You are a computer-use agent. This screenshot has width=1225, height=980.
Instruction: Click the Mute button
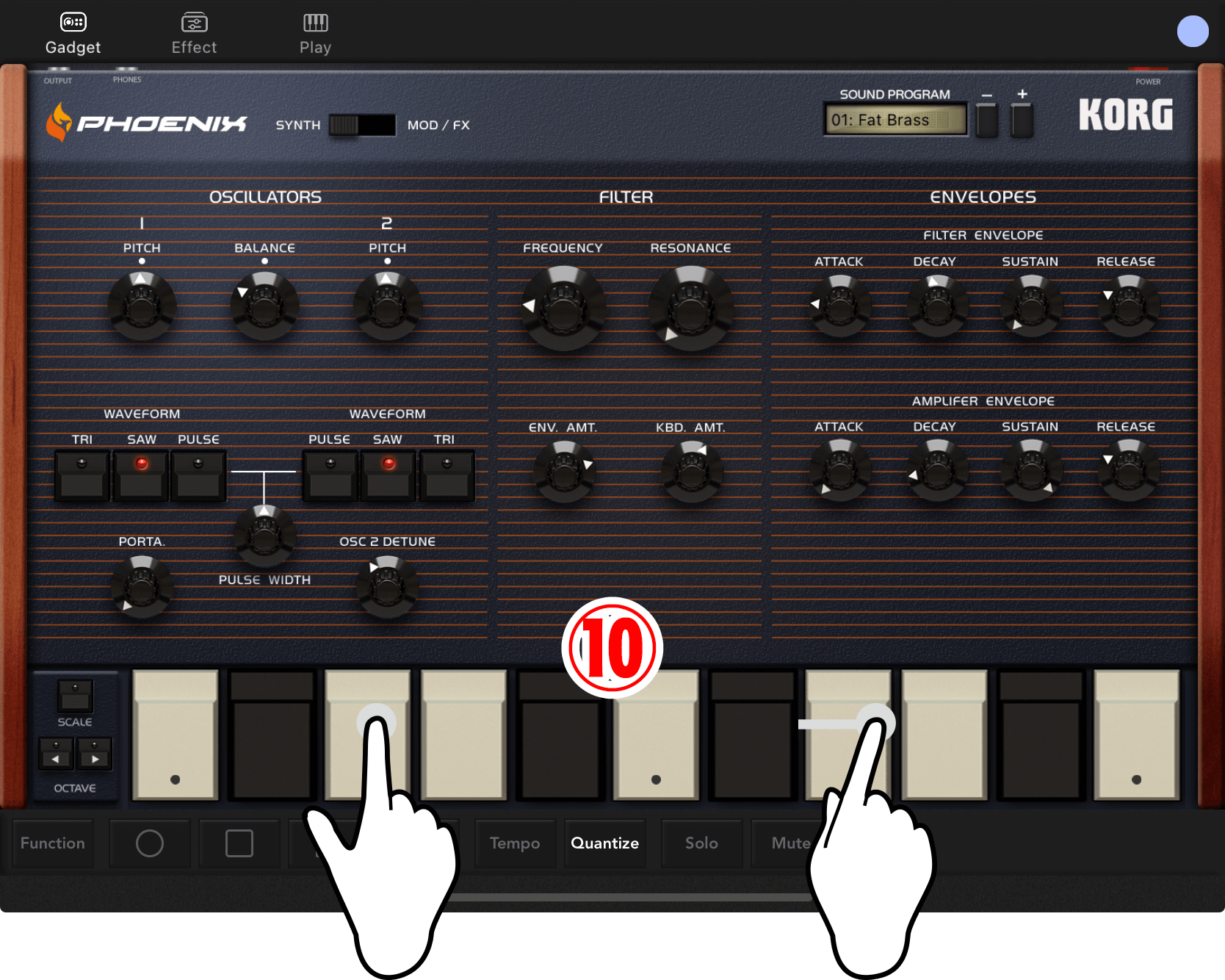pyautogui.click(x=791, y=843)
